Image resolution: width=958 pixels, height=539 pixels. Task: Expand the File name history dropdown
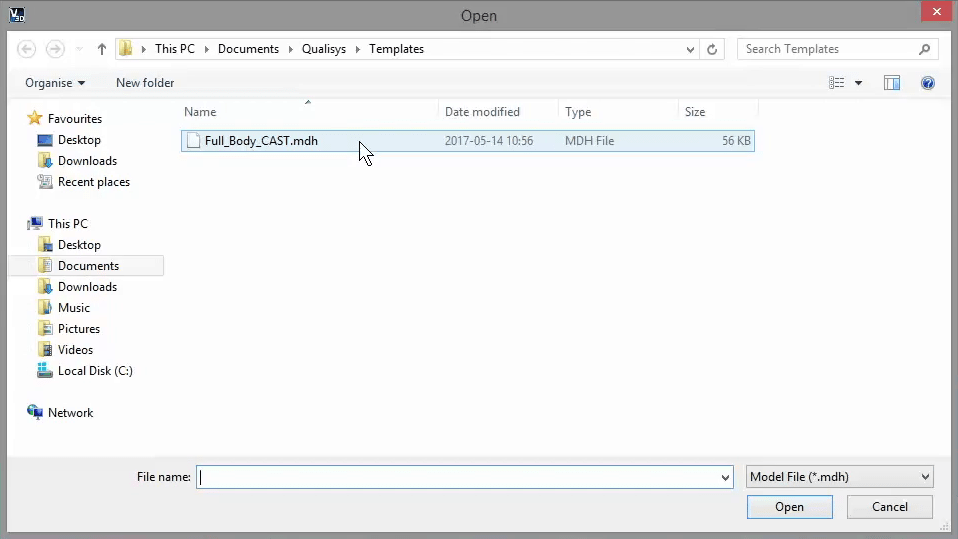point(725,478)
